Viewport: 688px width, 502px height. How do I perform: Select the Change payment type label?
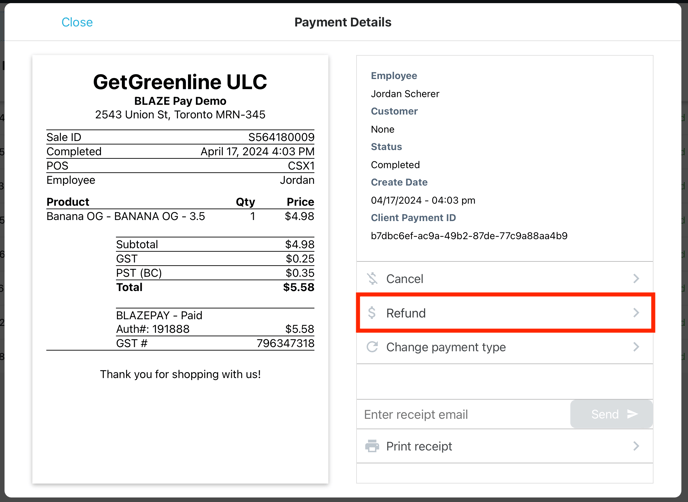tap(446, 347)
